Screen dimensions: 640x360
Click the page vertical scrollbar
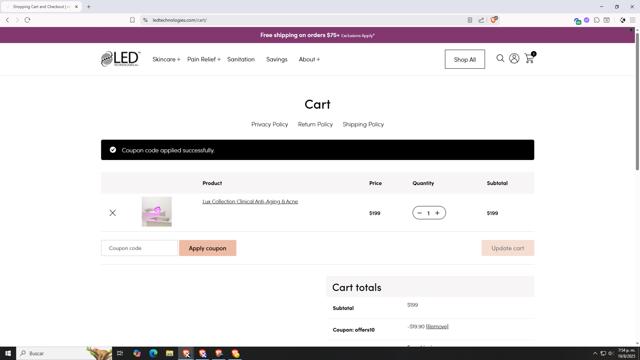coord(637,102)
